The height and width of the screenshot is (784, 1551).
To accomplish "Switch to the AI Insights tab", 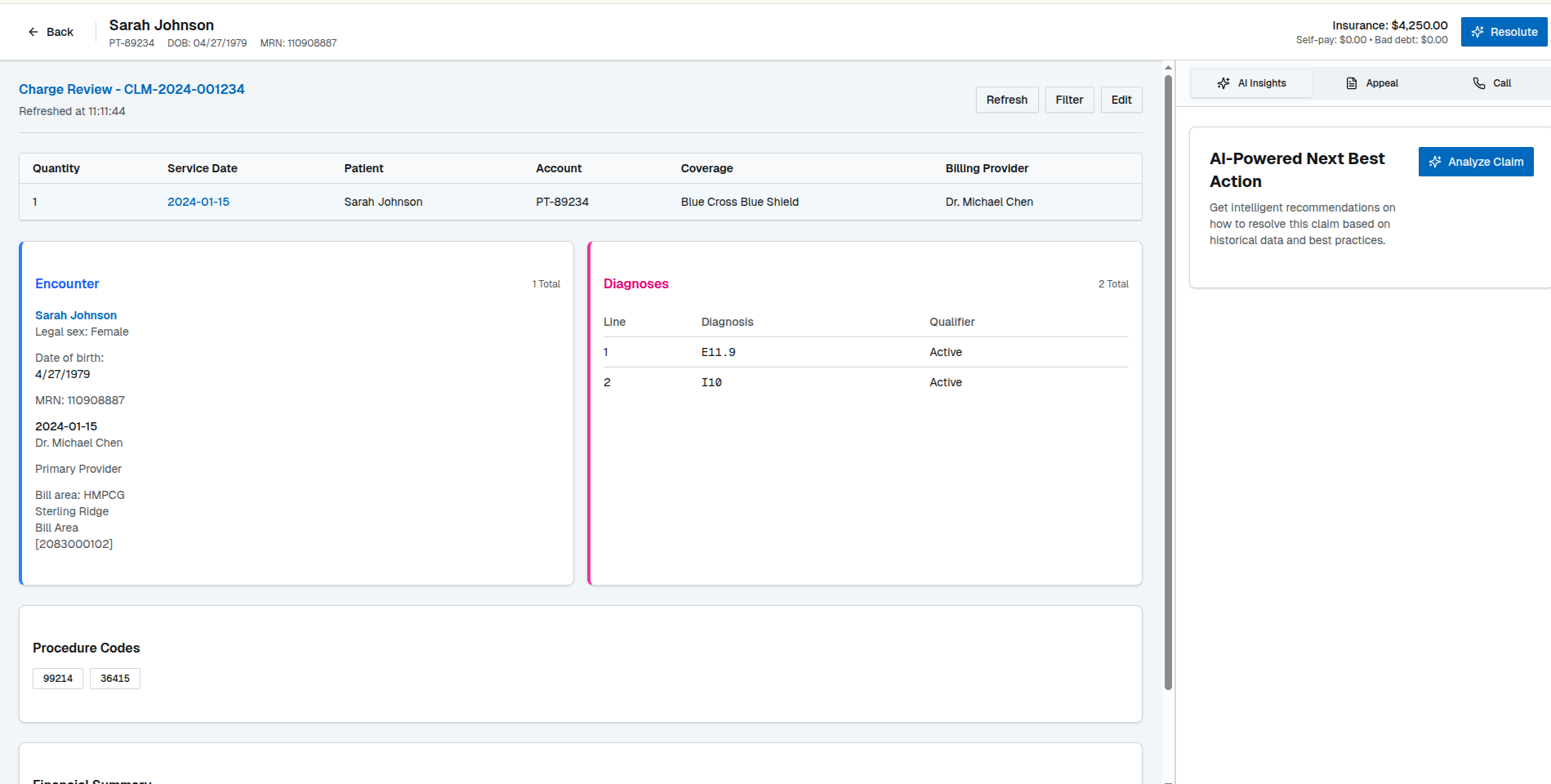I will coord(1251,83).
